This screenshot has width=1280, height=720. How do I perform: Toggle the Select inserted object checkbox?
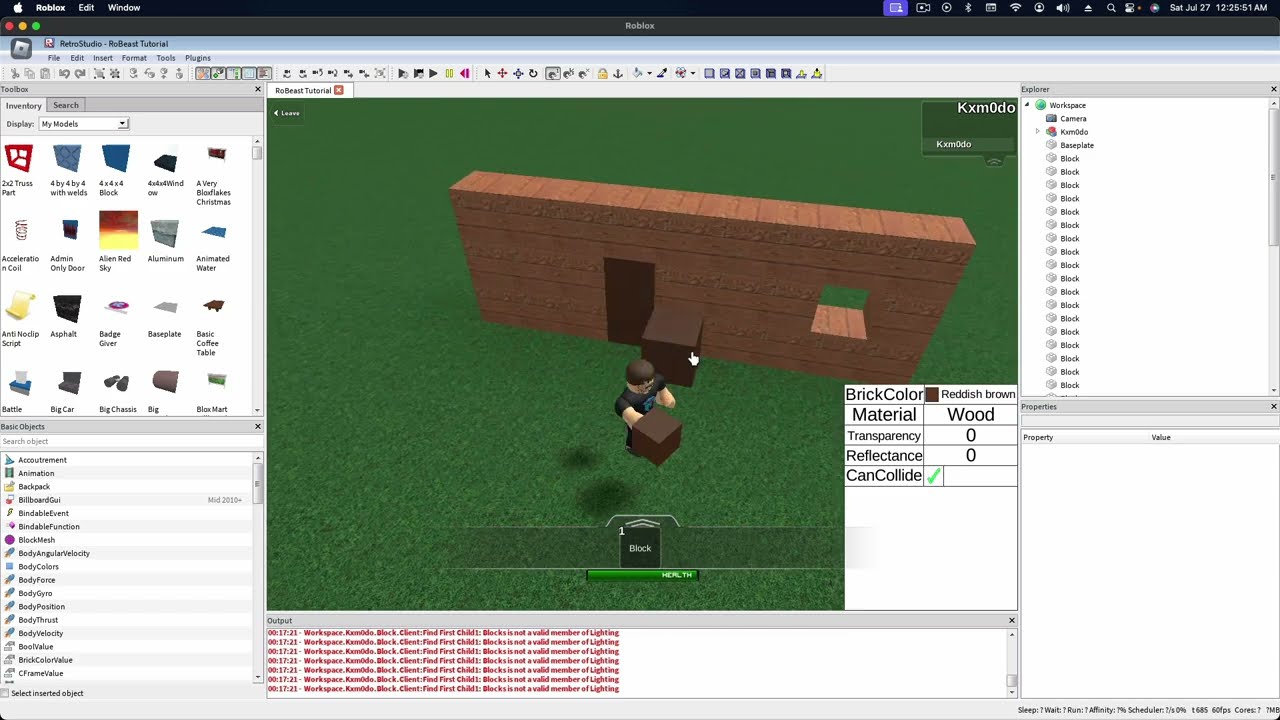[5, 693]
